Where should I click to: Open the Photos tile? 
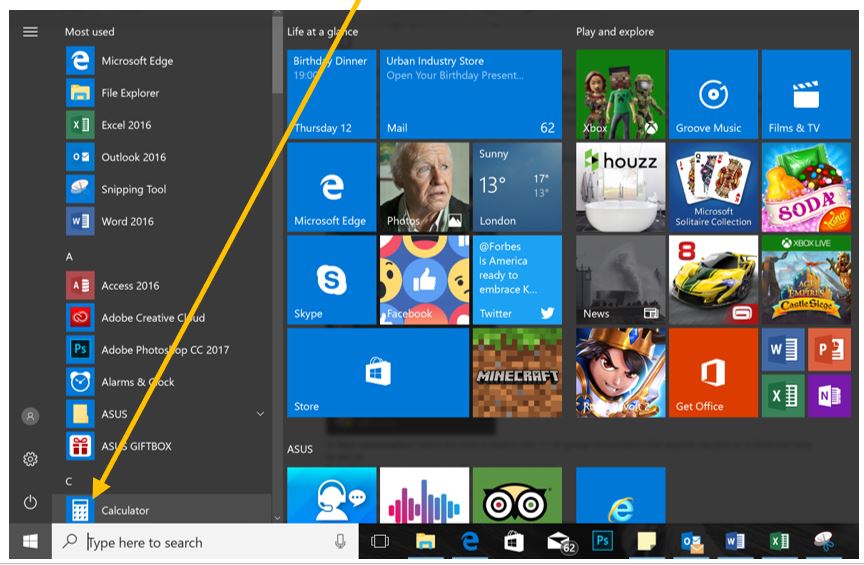(424, 187)
